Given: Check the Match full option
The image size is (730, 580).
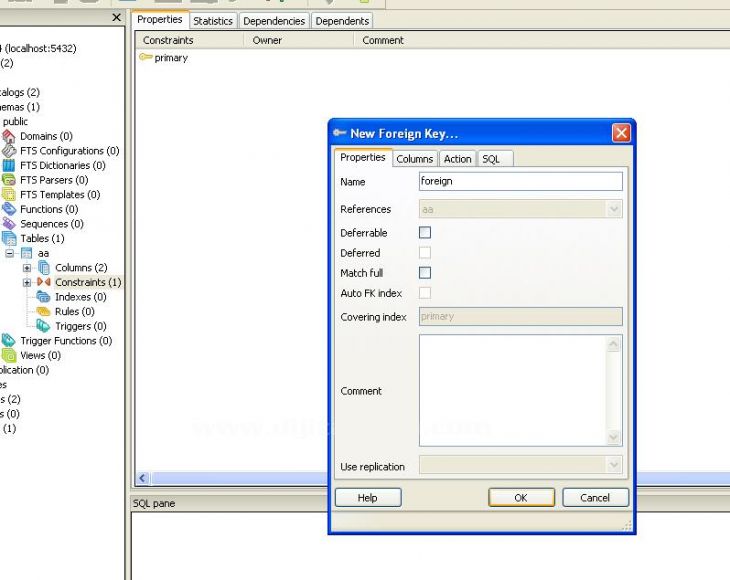Looking at the screenshot, I should (x=425, y=273).
